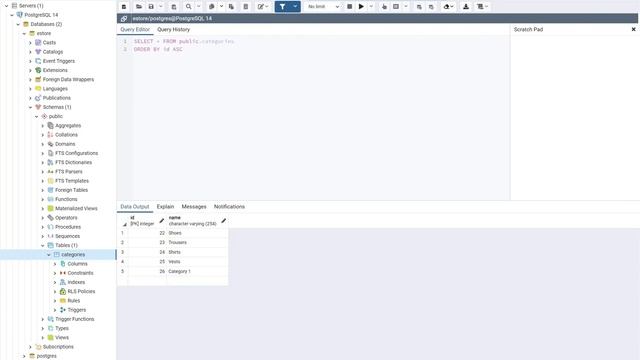The height and width of the screenshot is (360, 640).
Task: Select the Sequences tree item
Action: pos(67,236)
